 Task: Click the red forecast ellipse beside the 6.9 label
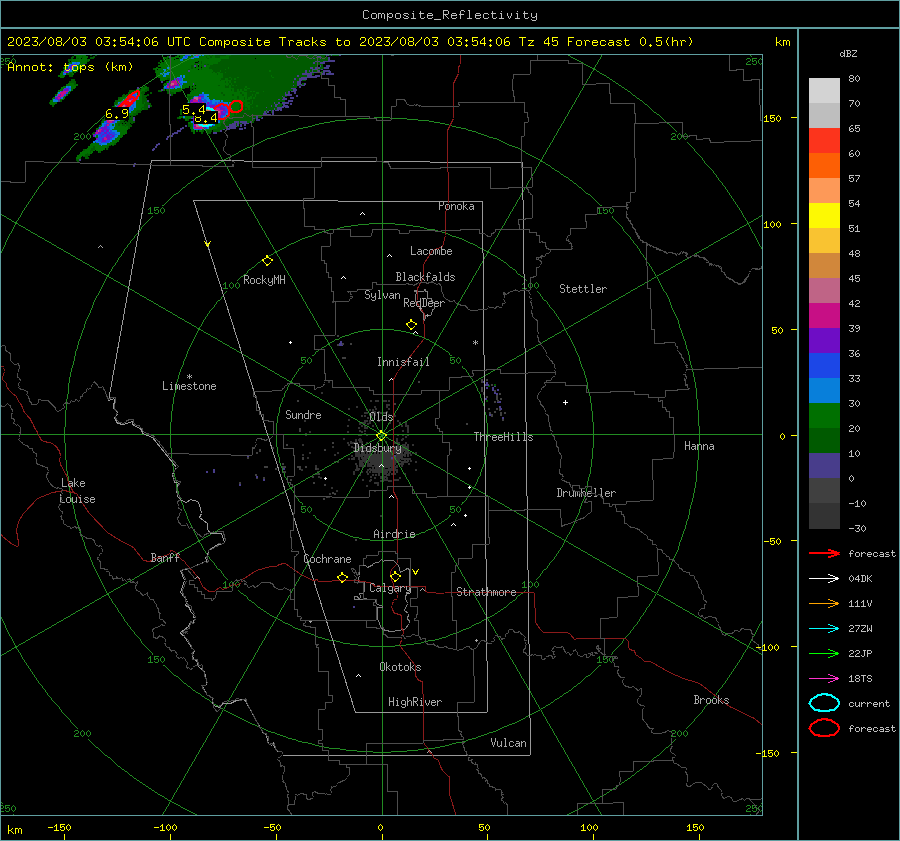pyautogui.click(x=130, y=99)
